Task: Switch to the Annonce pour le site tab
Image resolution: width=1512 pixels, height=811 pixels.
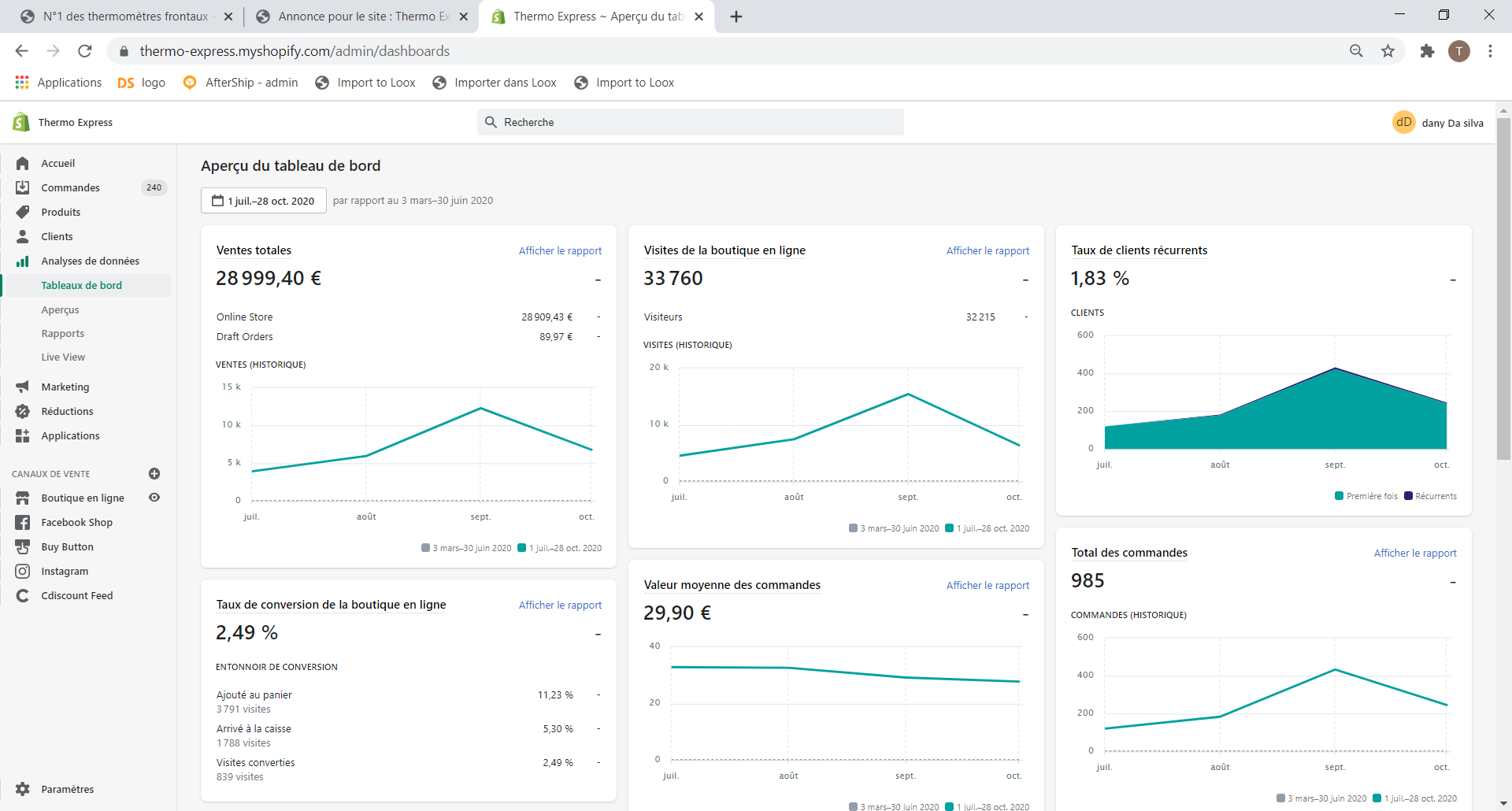Action: [x=361, y=17]
